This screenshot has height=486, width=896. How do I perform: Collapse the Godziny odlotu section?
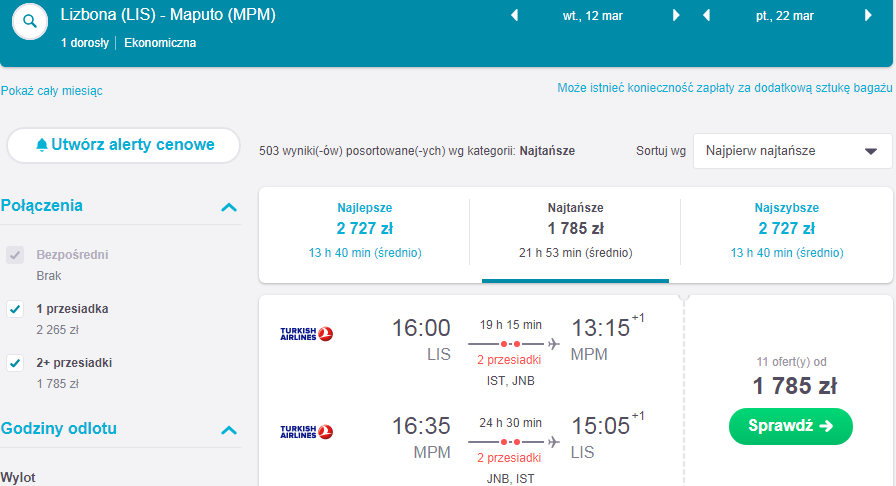pyautogui.click(x=229, y=430)
